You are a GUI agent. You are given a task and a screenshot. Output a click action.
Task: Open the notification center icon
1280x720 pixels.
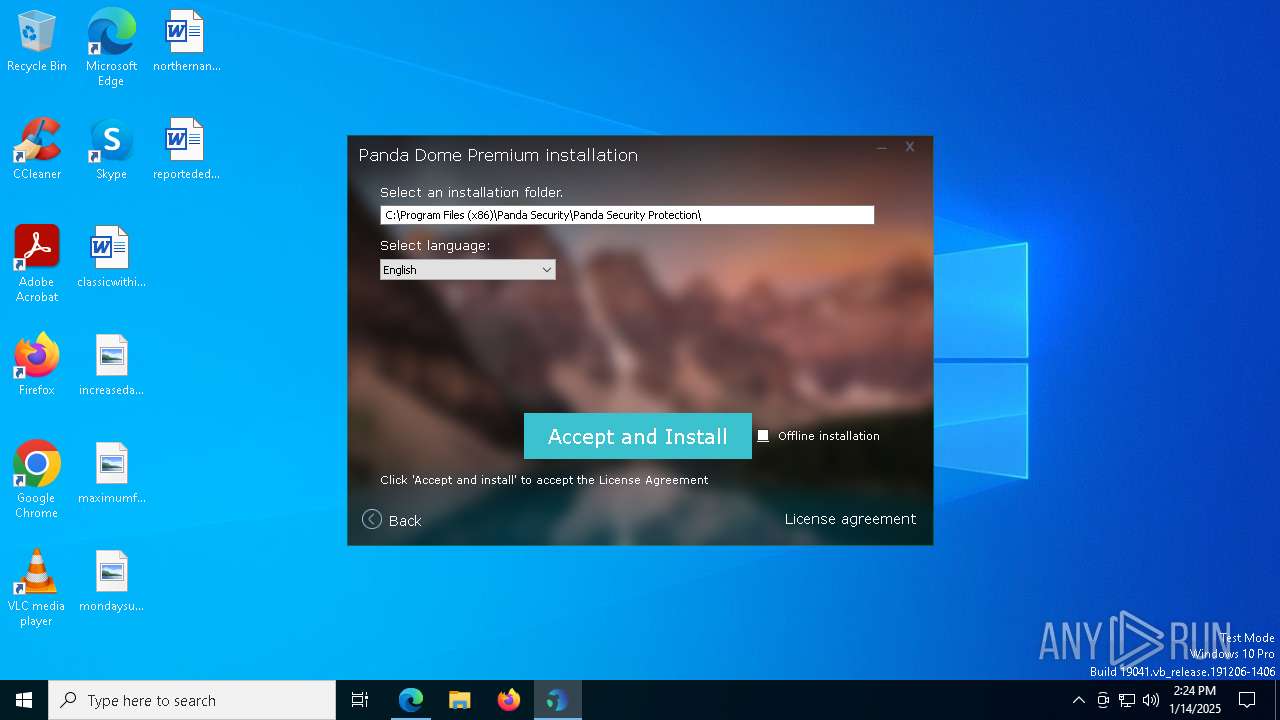coord(1247,700)
